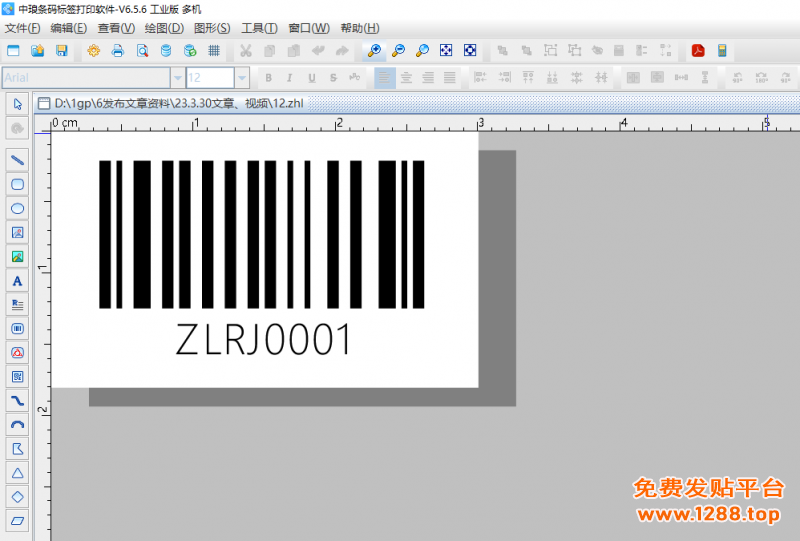Select the arrow pointer tool
This screenshot has width=800, height=541.
click(17, 104)
